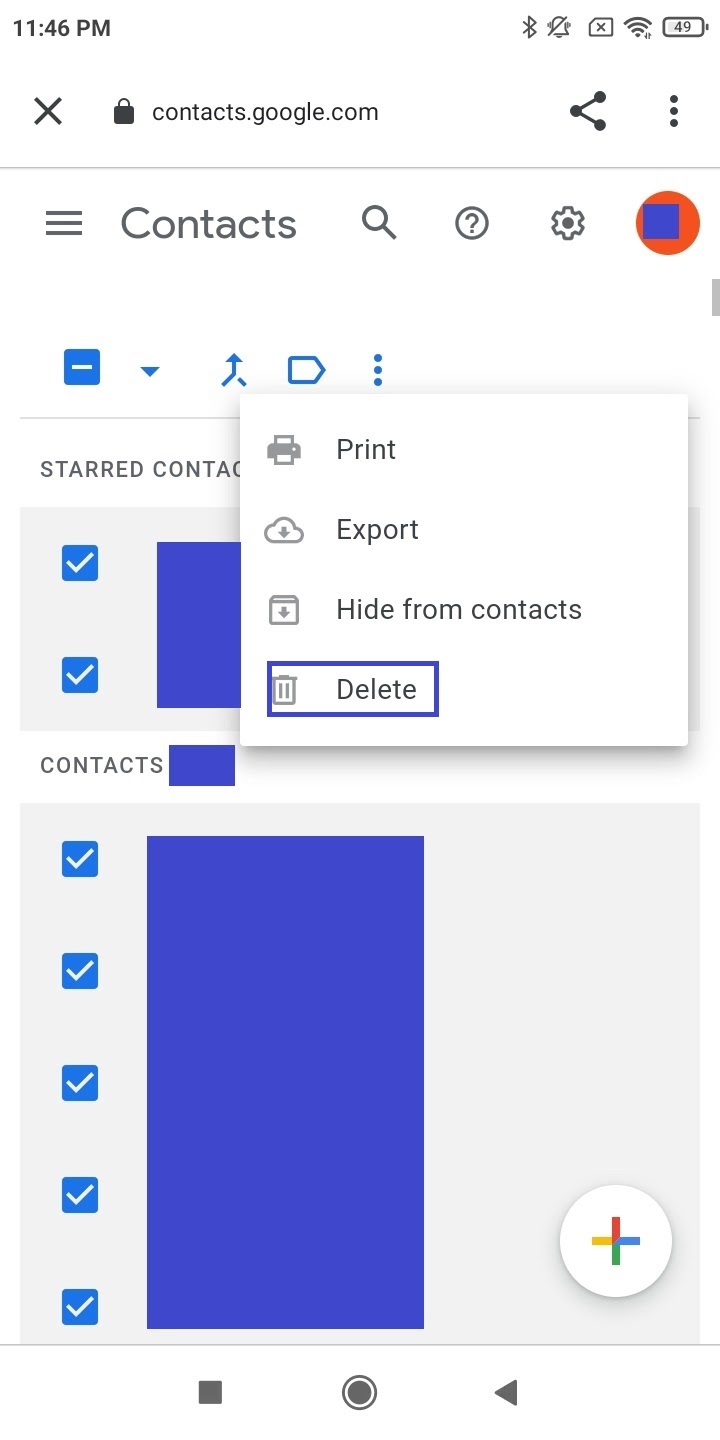Uncheck the first starred contact checkbox

point(80,563)
